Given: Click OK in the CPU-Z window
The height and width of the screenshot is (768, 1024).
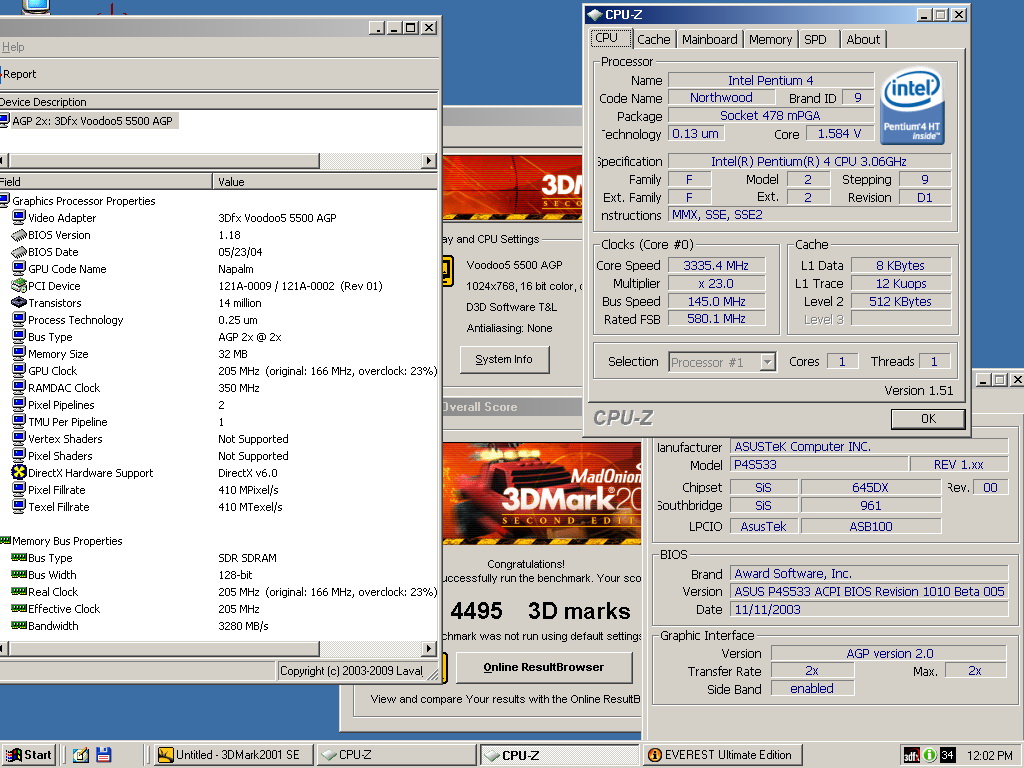Looking at the screenshot, I should pos(928,419).
